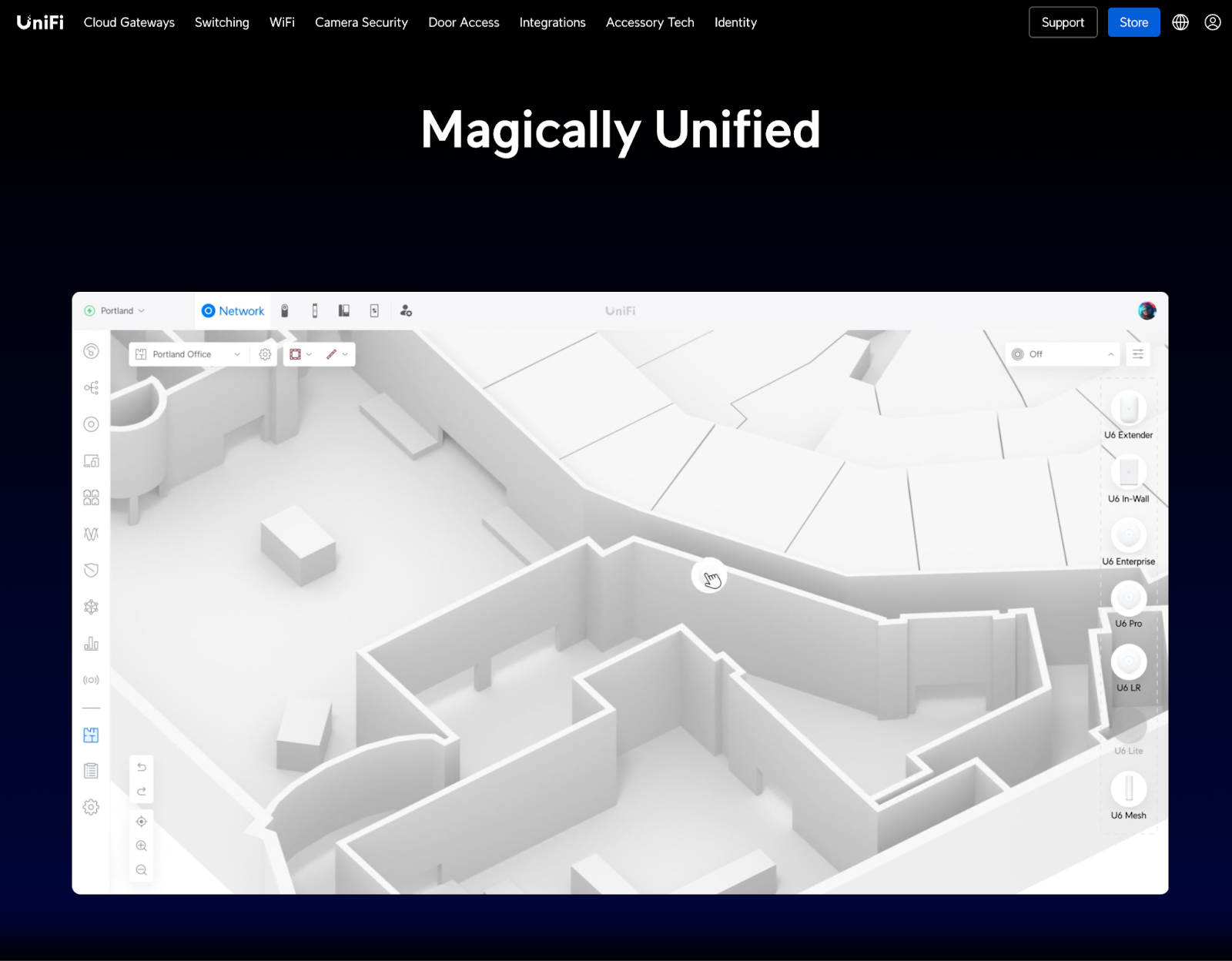Zoom in on the floorplan

(142, 845)
